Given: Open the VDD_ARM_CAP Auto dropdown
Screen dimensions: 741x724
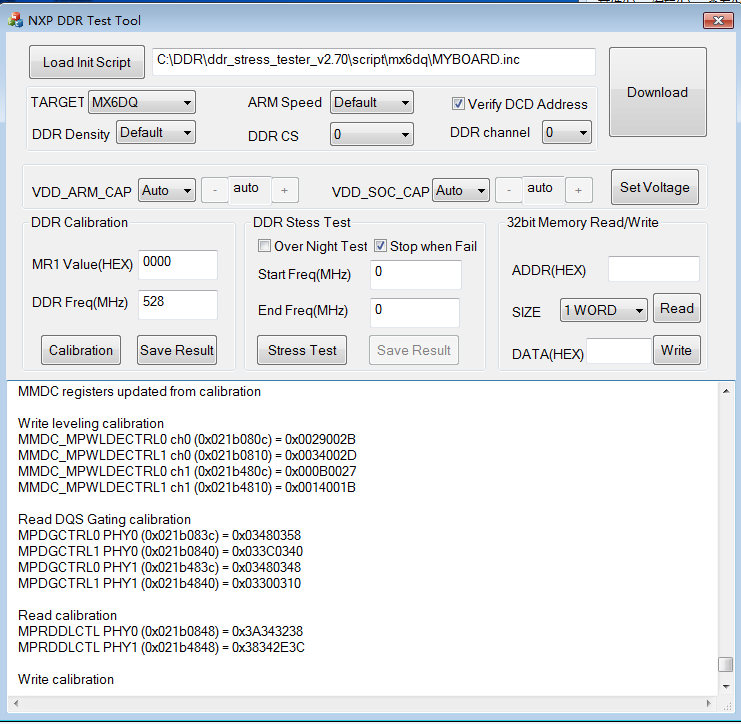Looking at the screenshot, I should click(167, 190).
